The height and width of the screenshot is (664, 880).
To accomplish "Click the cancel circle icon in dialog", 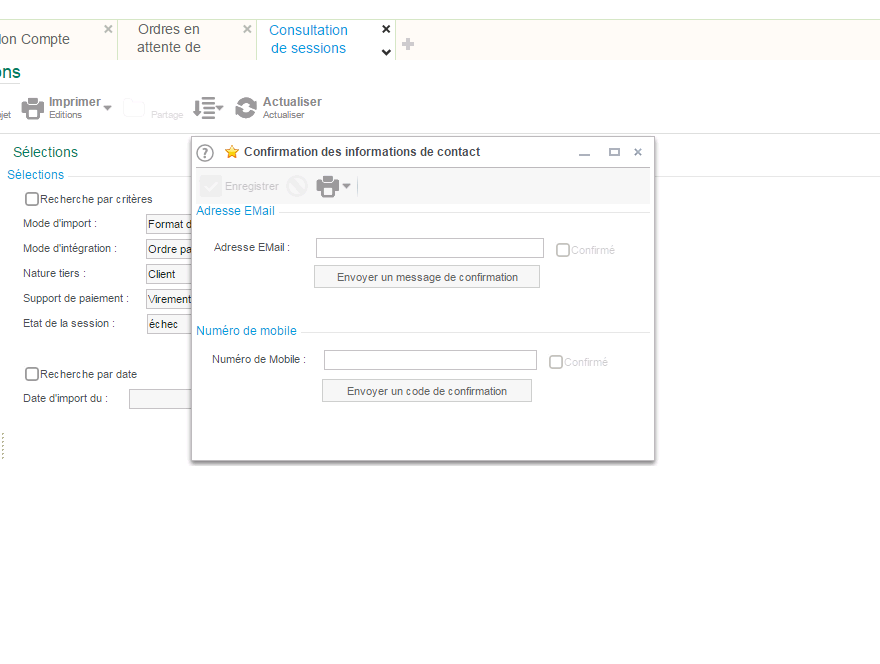I will pos(297,186).
